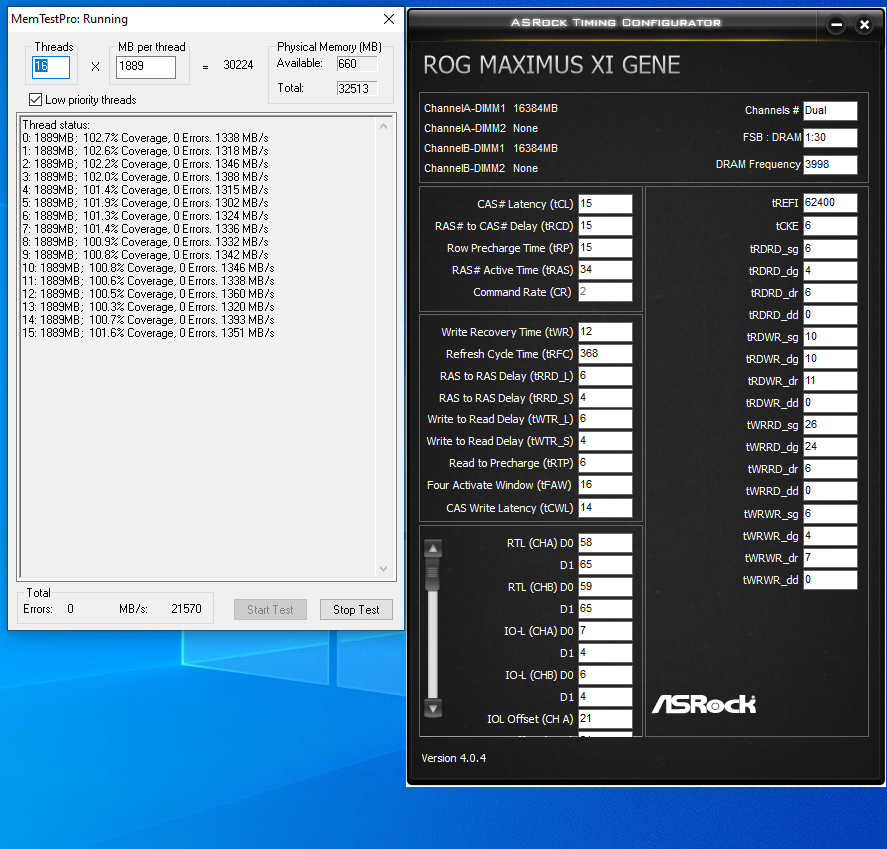This screenshot has height=849, width=887.
Task: Minimize the ASRock Timing Configurator window
Action: (x=836, y=25)
